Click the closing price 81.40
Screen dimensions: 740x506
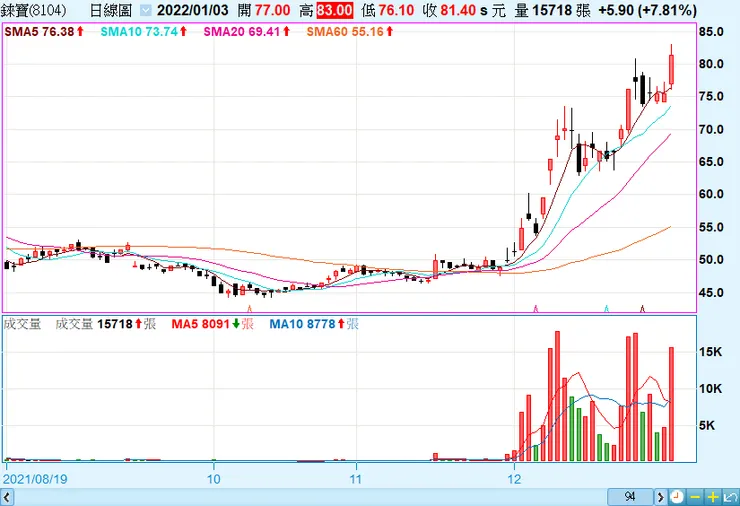[458, 10]
